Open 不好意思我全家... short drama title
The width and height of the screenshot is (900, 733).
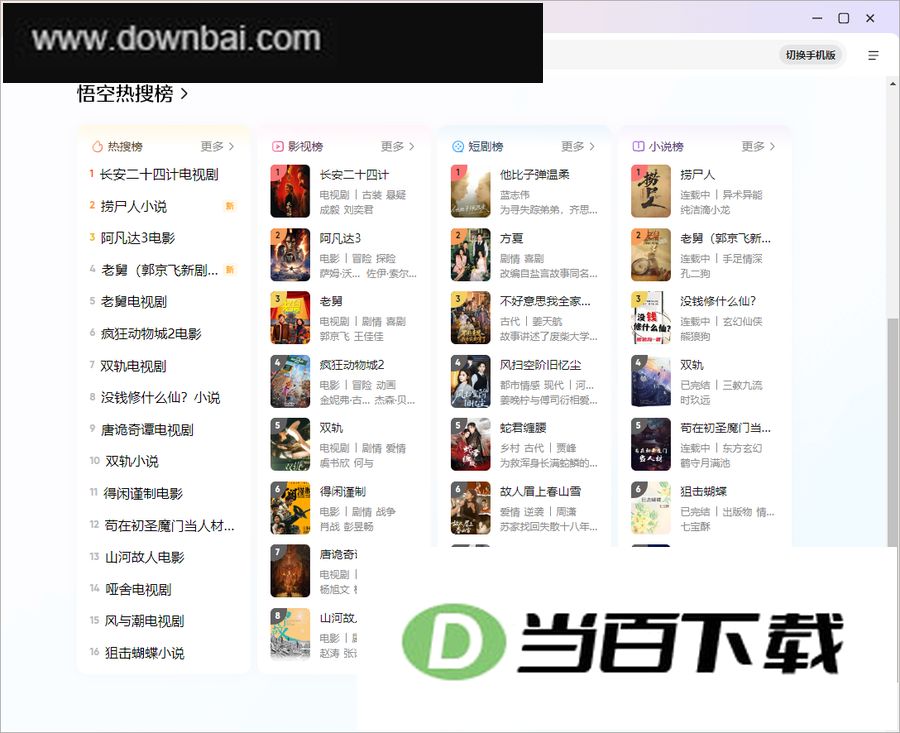[x=545, y=301]
